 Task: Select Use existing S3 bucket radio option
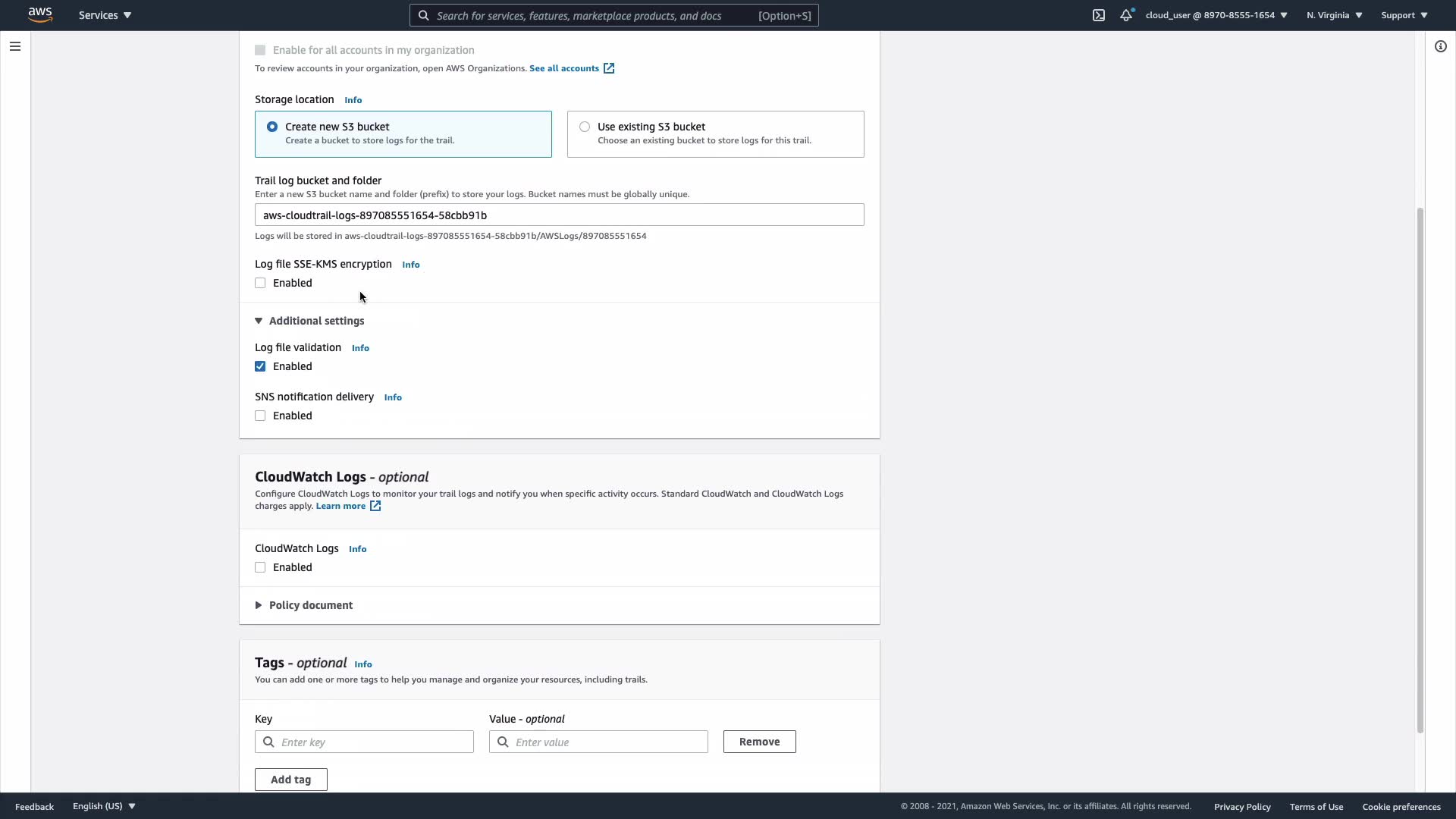585,127
